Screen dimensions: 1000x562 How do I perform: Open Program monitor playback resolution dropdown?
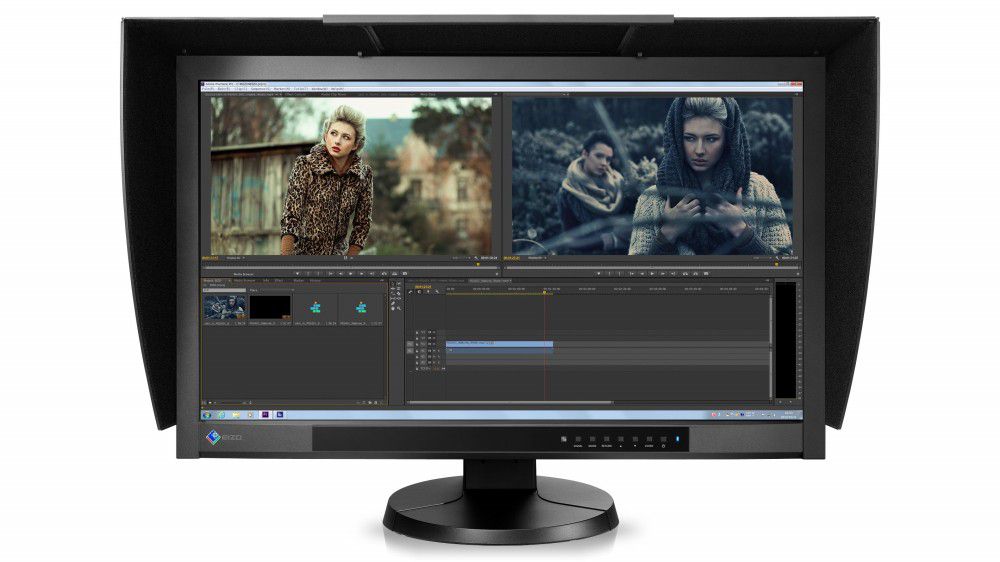(x=762, y=258)
